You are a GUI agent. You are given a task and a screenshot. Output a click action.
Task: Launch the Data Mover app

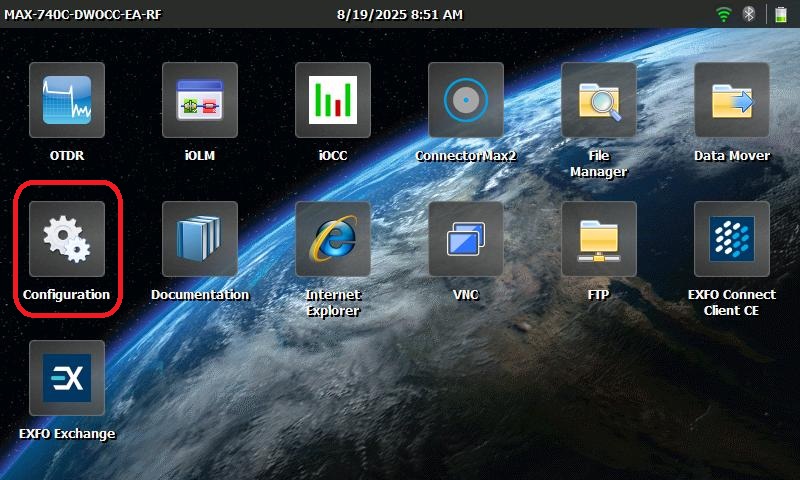(732, 100)
